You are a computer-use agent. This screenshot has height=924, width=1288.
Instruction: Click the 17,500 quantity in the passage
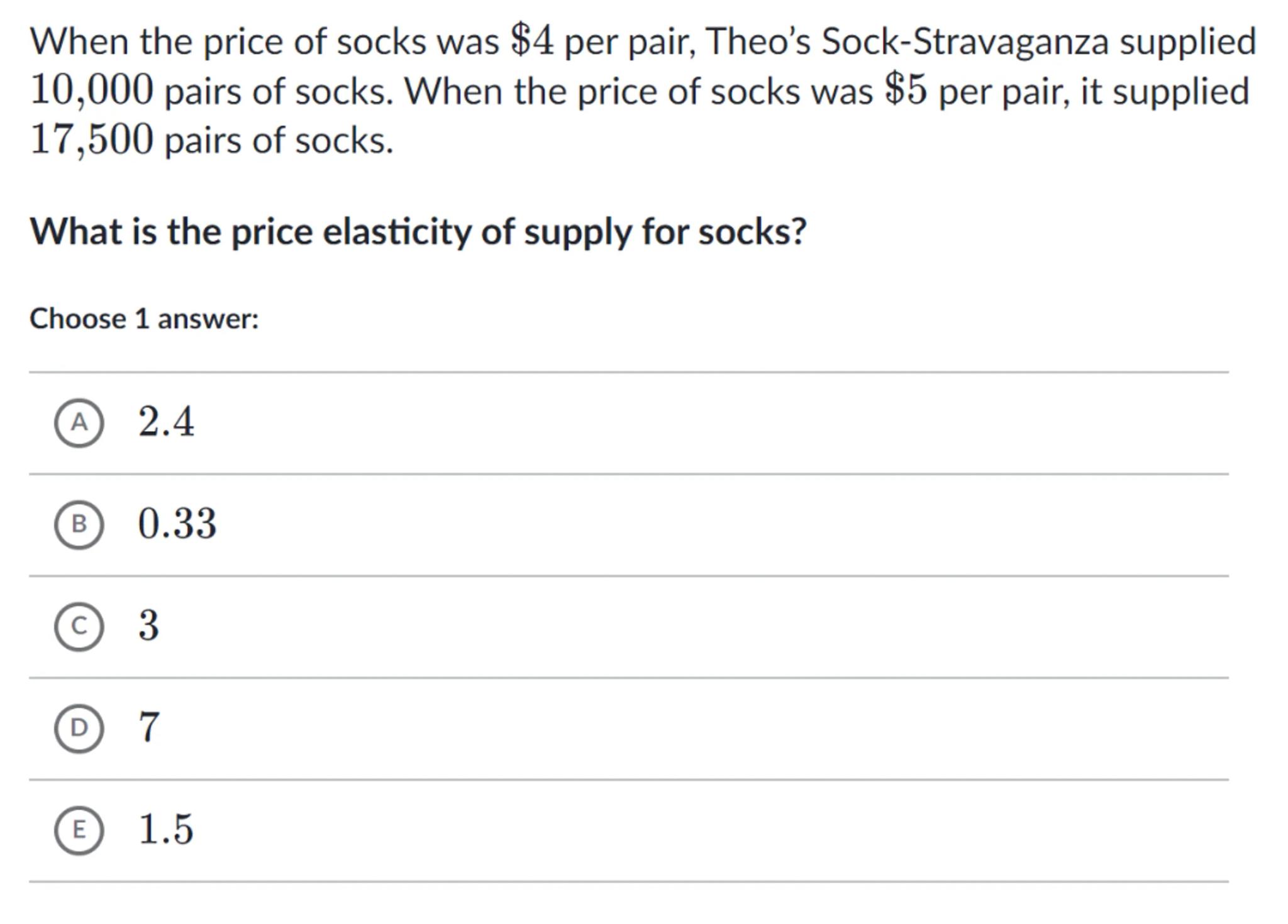click(92, 140)
